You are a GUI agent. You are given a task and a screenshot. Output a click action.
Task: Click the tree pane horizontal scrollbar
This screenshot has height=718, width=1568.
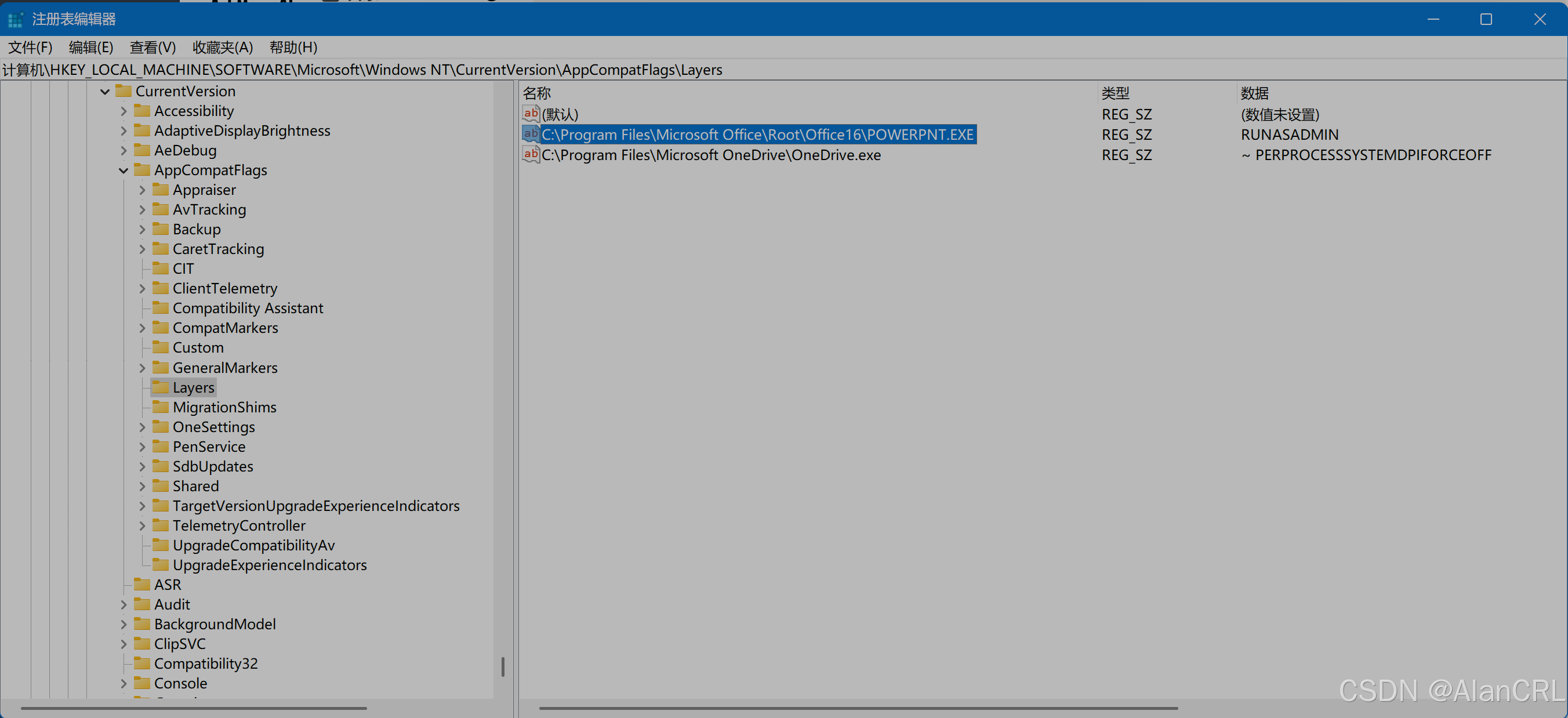coord(194,708)
